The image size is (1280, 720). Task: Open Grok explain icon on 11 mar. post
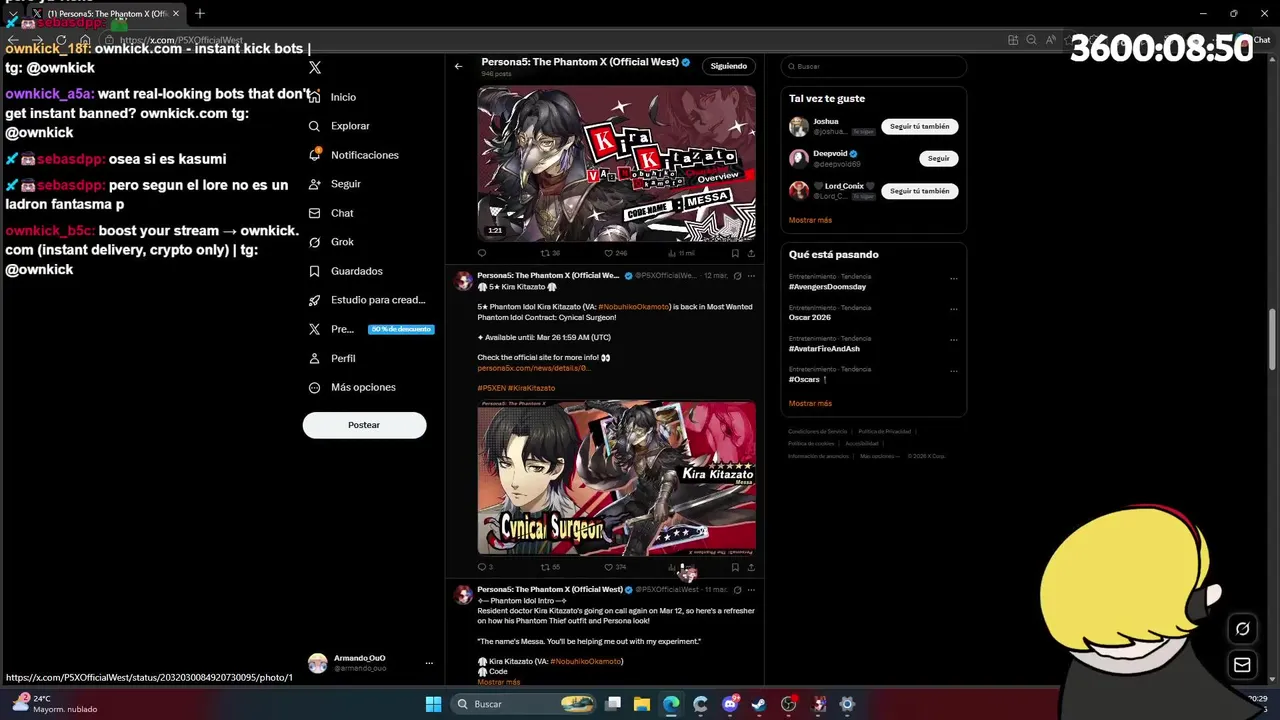[738, 590]
